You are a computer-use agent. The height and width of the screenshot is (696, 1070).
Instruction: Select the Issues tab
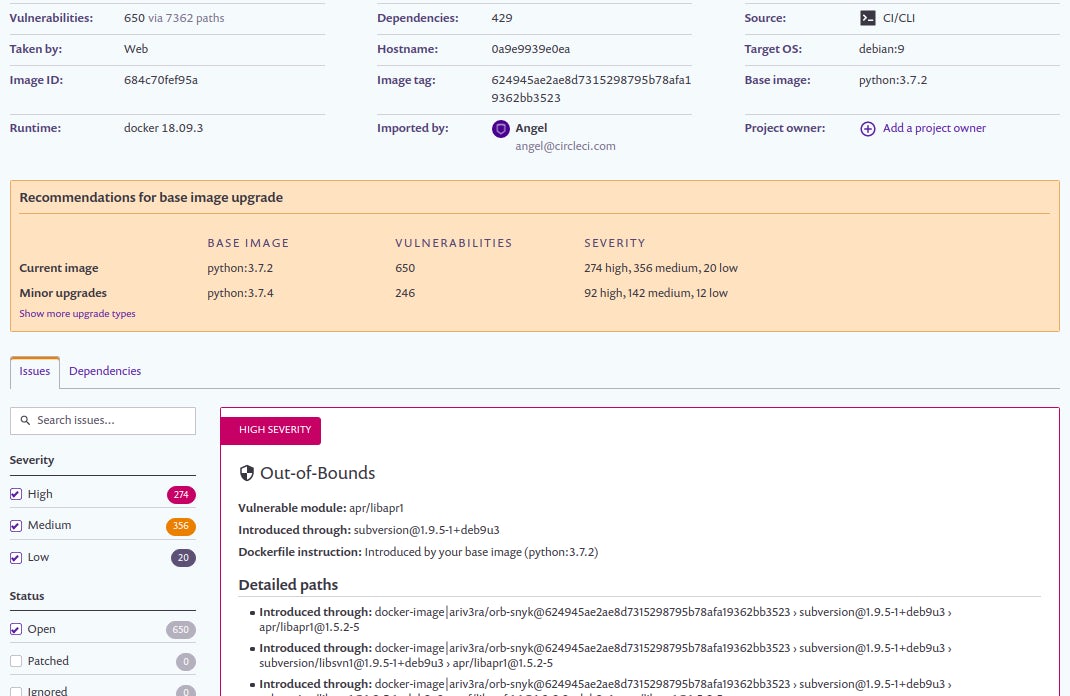tap(34, 370)
